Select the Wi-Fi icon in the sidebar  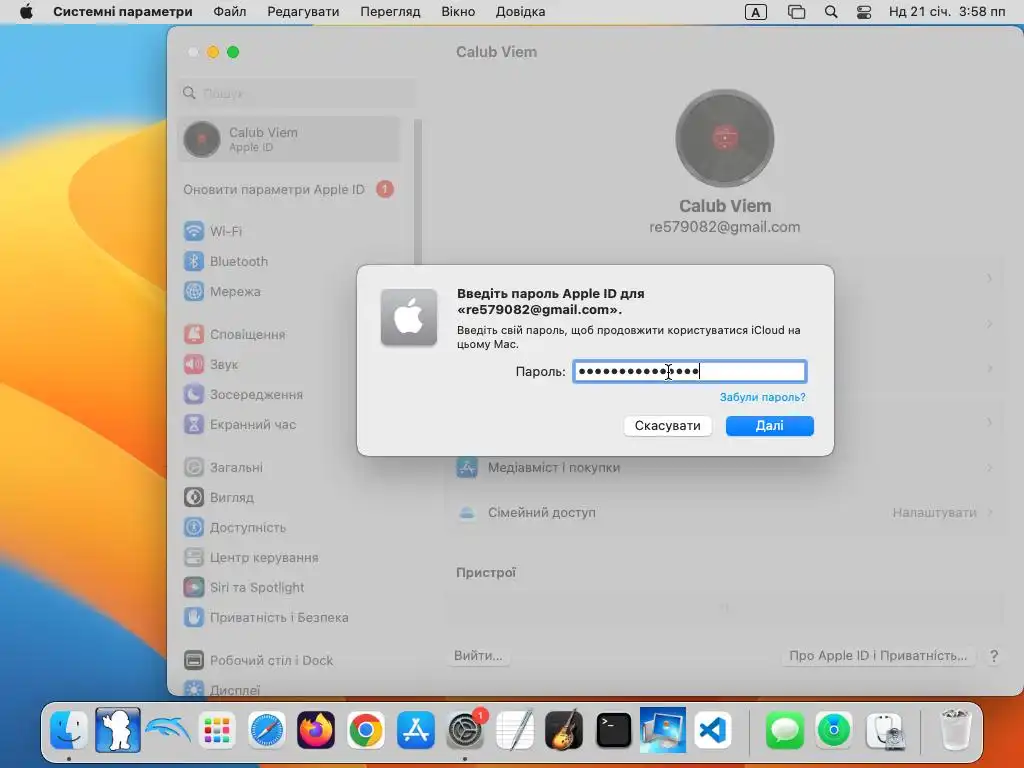[193, 231]
